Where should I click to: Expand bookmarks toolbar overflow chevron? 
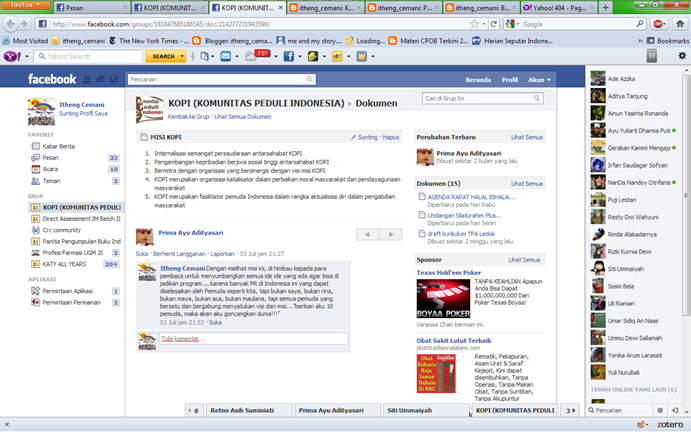640,41
